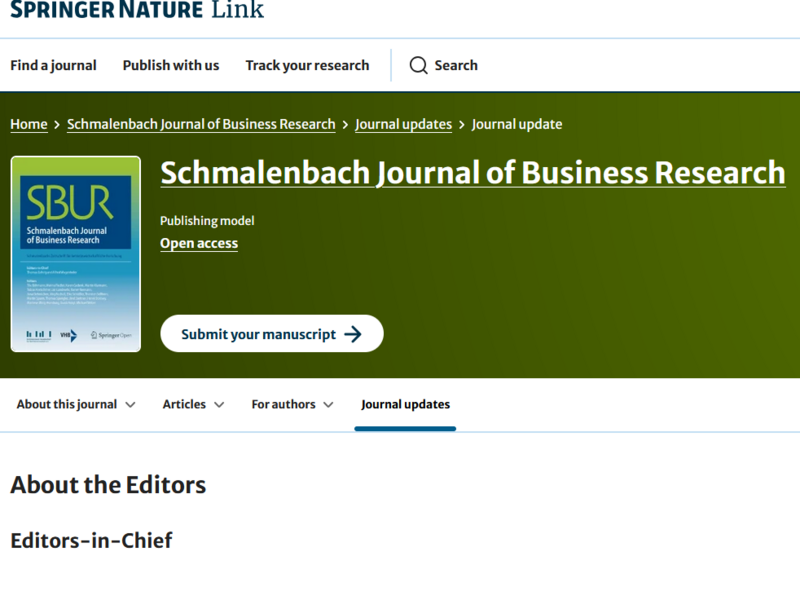Click the Journal updates breadcrumb link
This screenshot has height=600, width=800.
coord(403,124)
